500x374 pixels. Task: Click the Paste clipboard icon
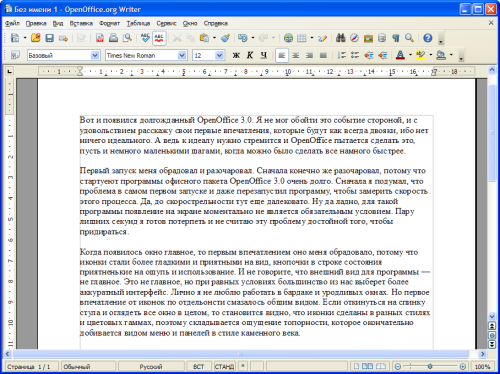click(x=204, y=38)
